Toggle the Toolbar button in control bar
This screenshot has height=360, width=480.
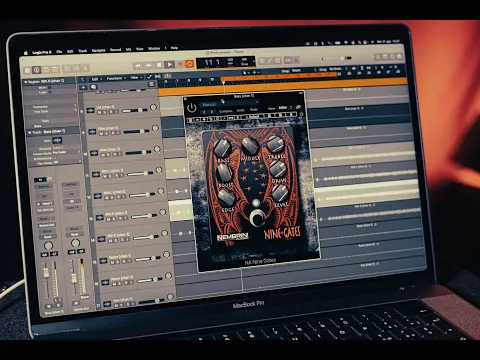(x=55, y=69)
